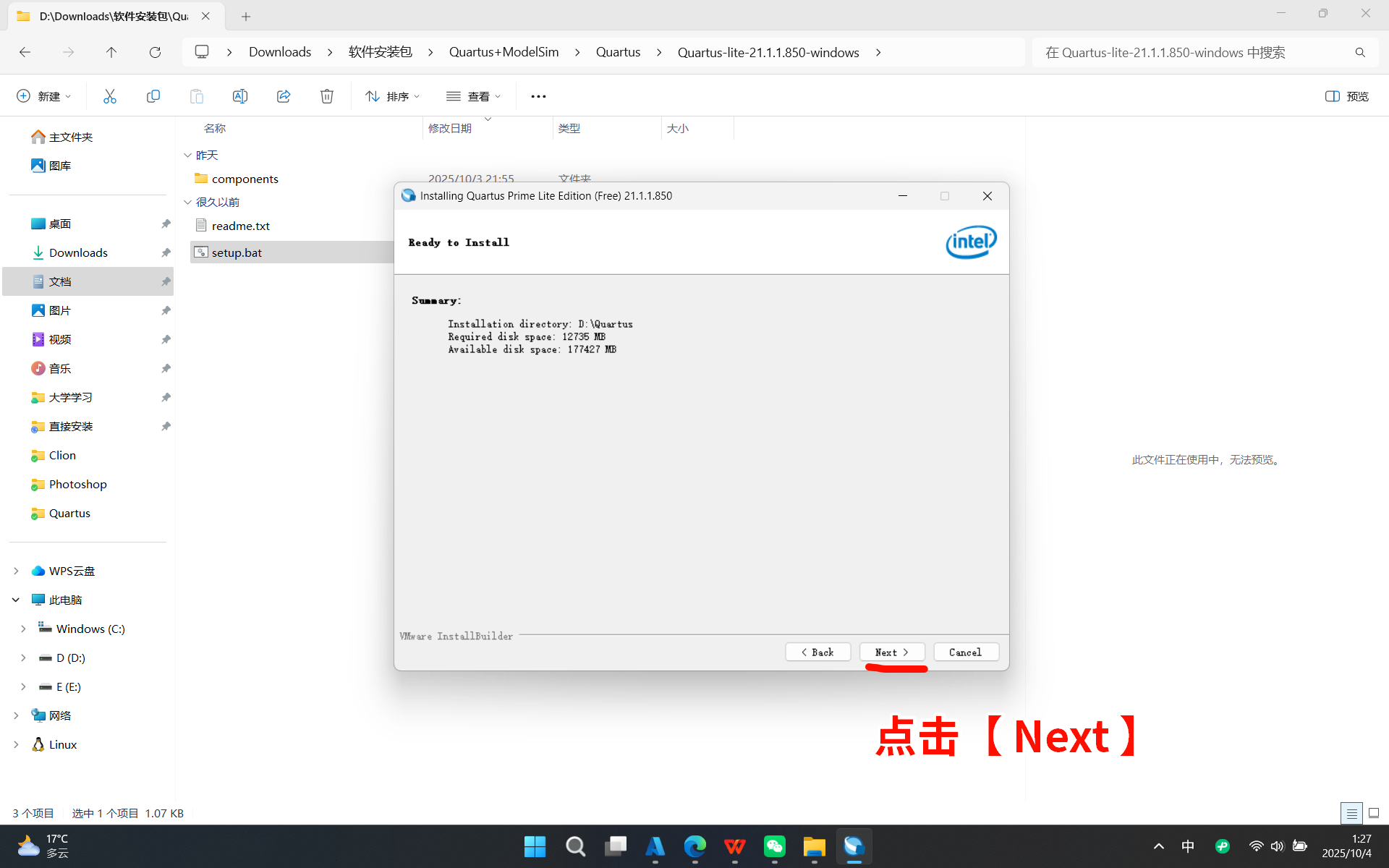Click the Cut scissors icon

click(110, 96)
